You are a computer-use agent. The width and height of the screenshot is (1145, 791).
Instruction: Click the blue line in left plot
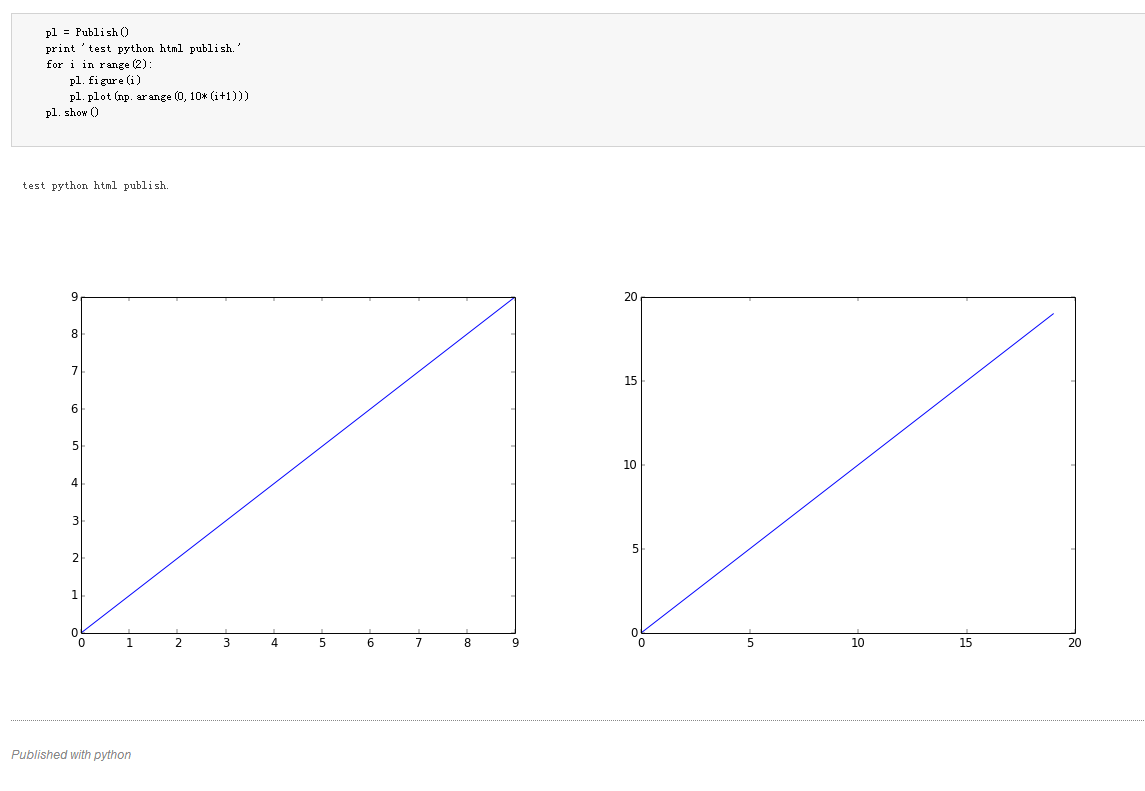pos(298,465)
